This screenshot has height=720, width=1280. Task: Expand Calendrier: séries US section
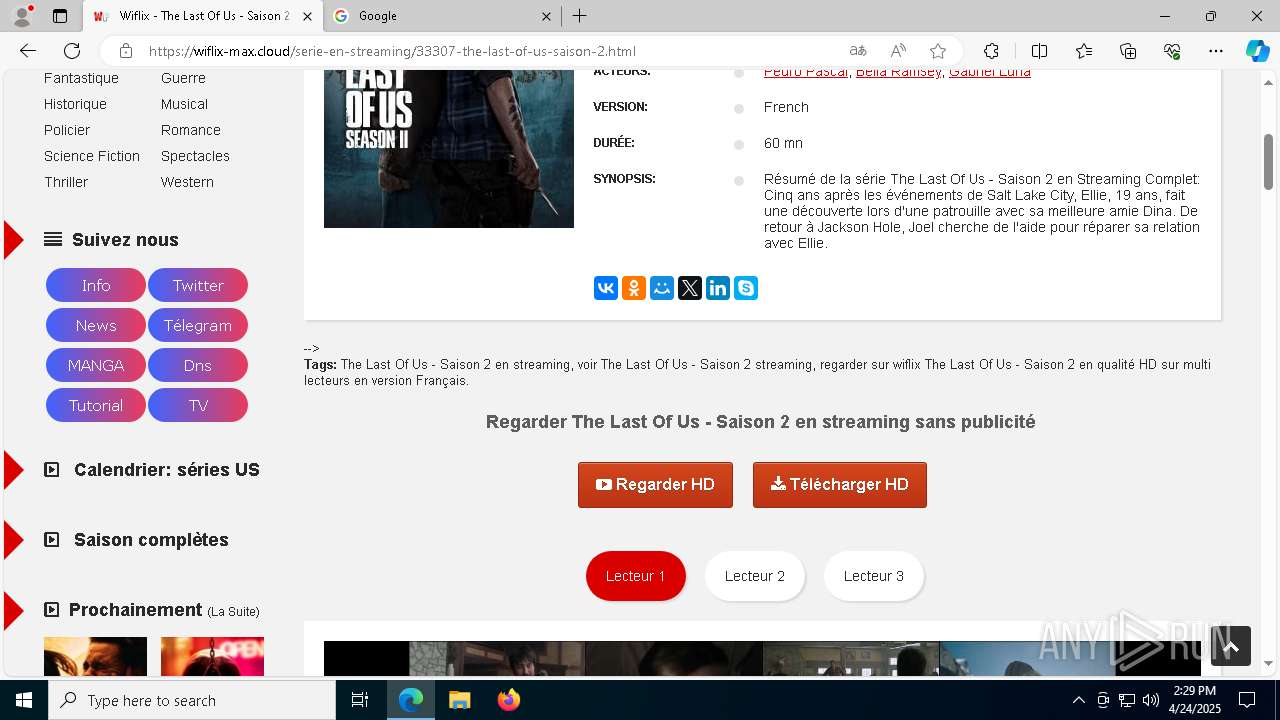point(152,470)
